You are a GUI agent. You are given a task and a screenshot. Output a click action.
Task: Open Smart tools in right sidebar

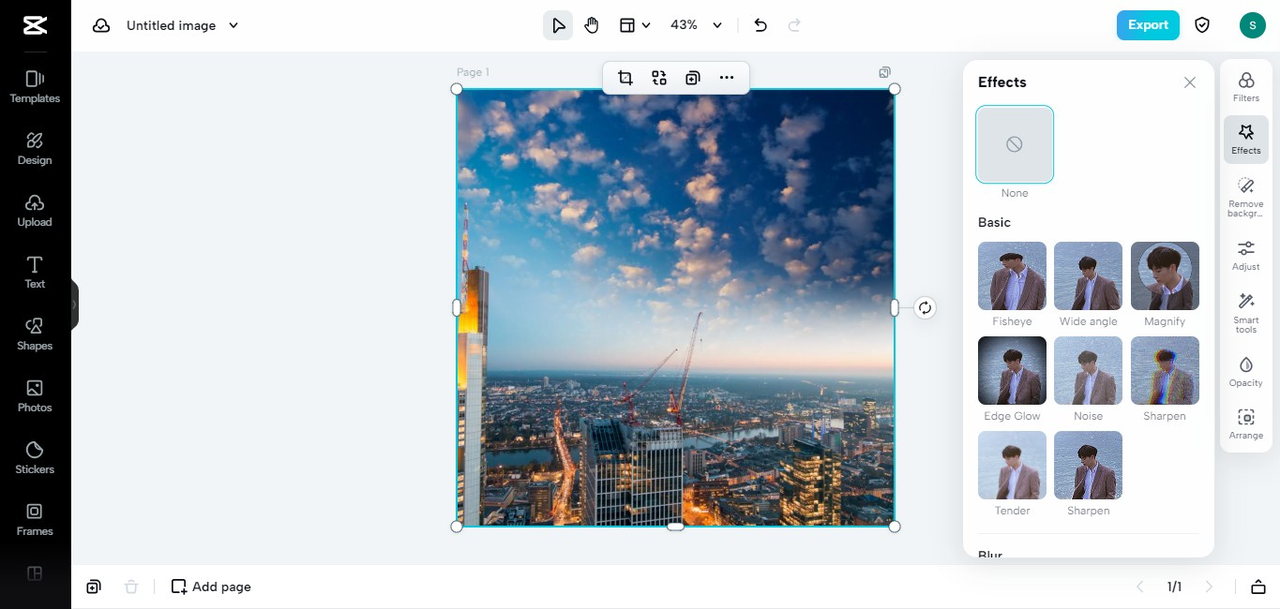(x=1246, y=312)
